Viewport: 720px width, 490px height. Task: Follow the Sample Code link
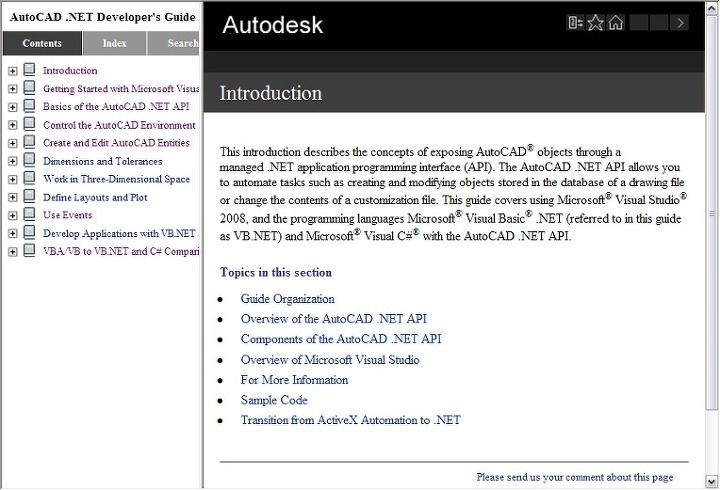point(274,400)
